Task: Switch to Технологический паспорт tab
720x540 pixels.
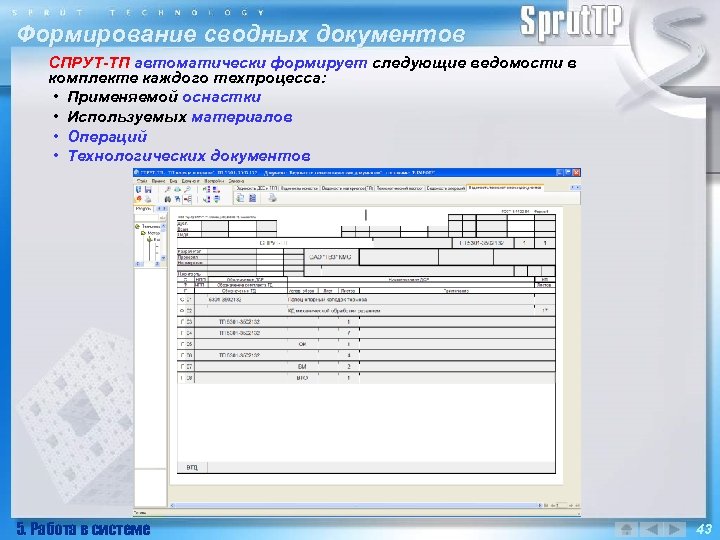Action: (x=400, y=188)
